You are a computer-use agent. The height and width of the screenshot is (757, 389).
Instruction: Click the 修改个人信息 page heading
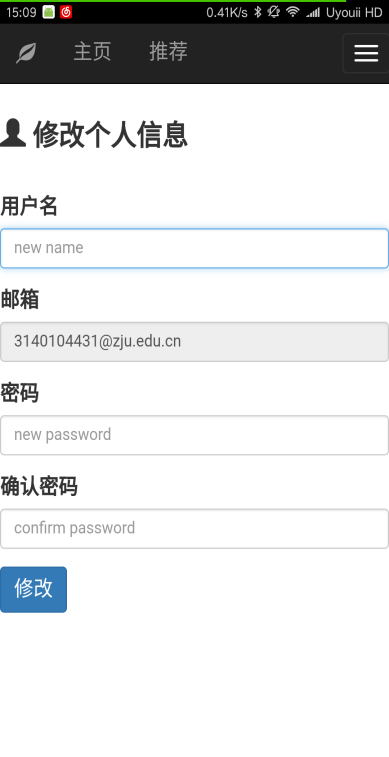(x=110, y=134)
